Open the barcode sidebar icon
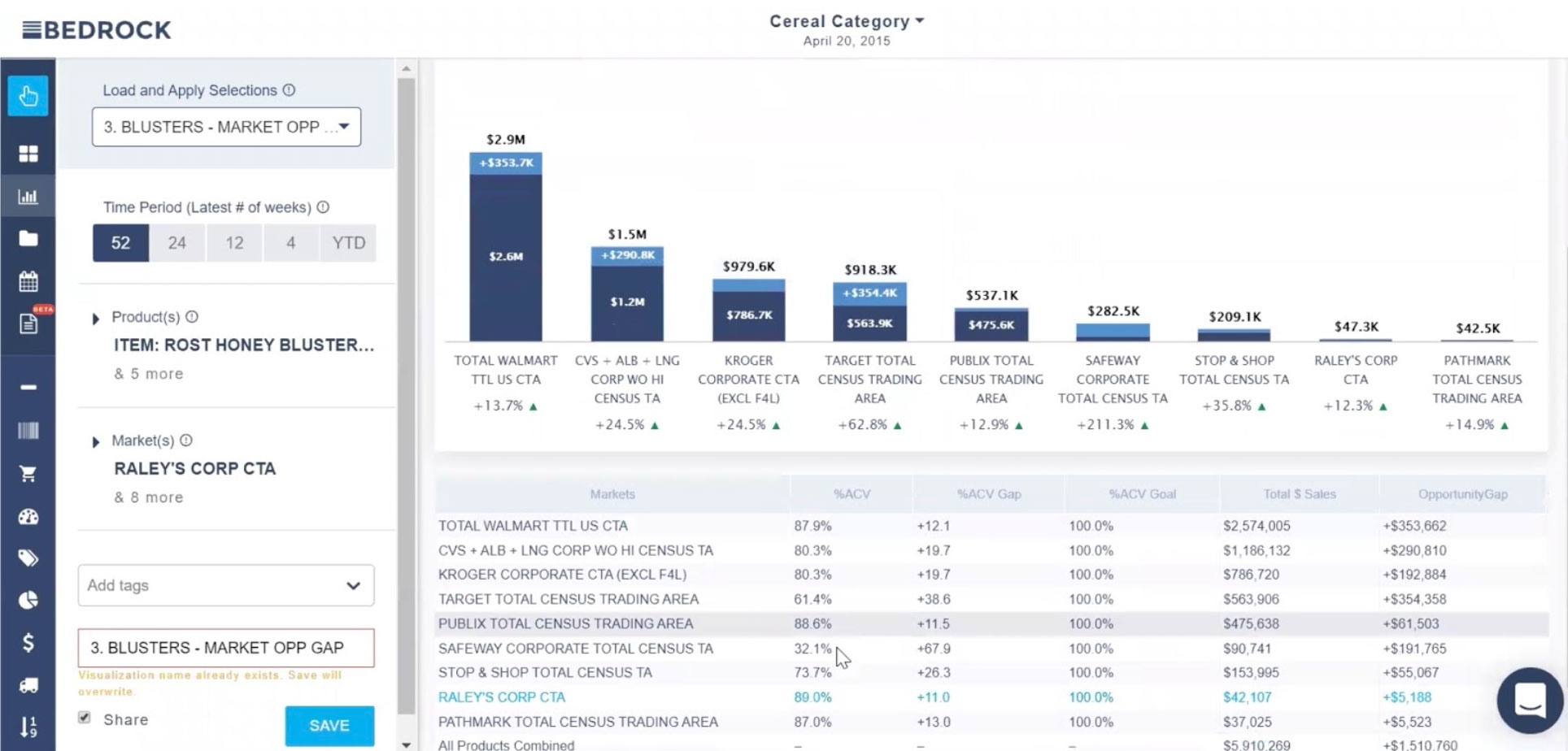 click(28, 430)
